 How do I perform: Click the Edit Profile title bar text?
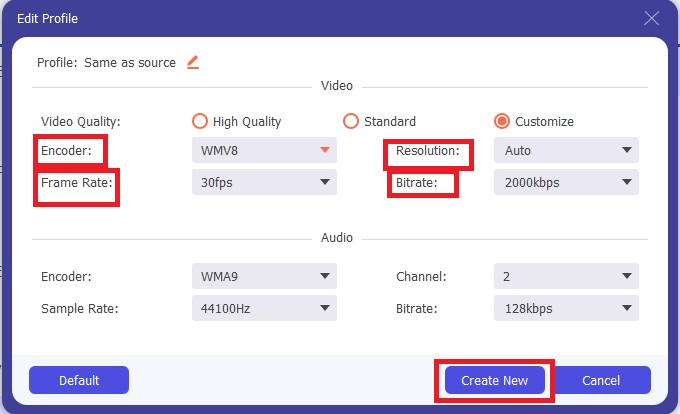coord(46,18)
